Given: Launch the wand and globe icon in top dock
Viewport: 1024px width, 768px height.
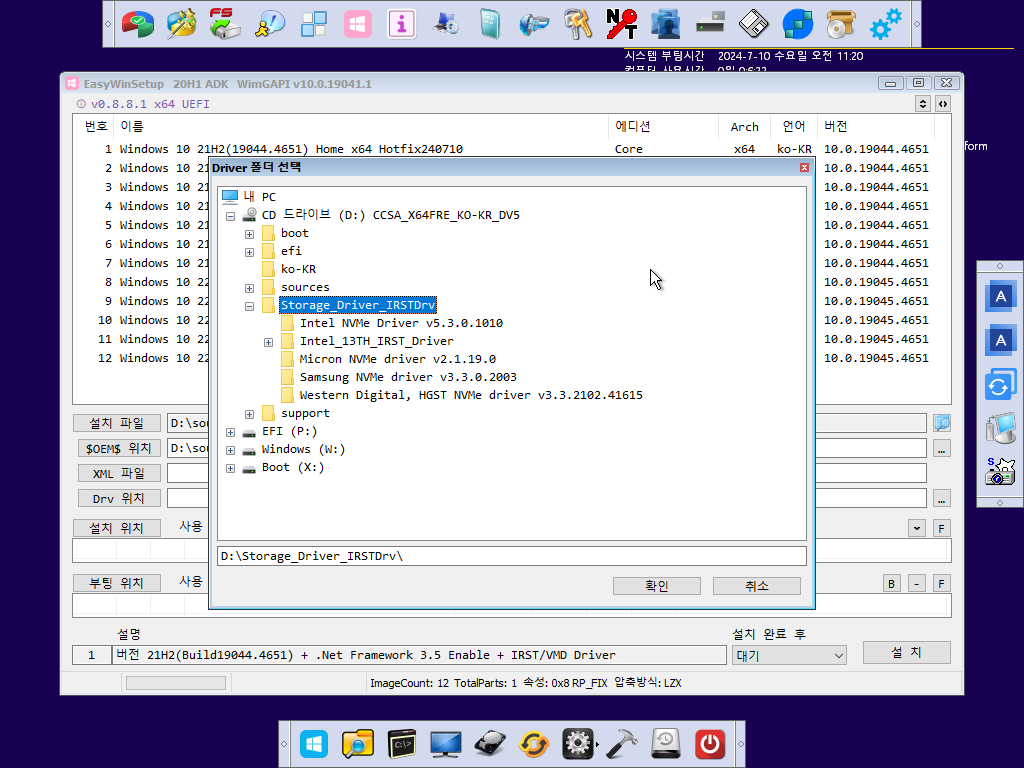Looking at the screenshot, I should (181, 25).
